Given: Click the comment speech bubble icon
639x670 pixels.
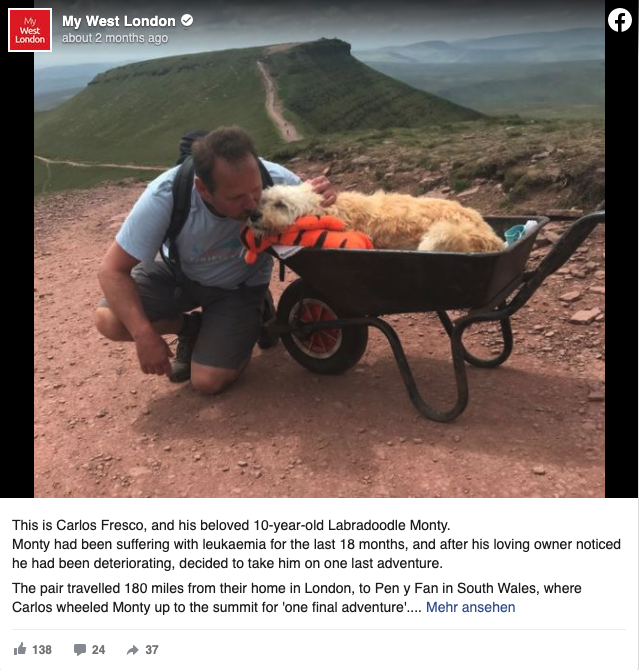Looking at the screenshot, I should 80,649.
